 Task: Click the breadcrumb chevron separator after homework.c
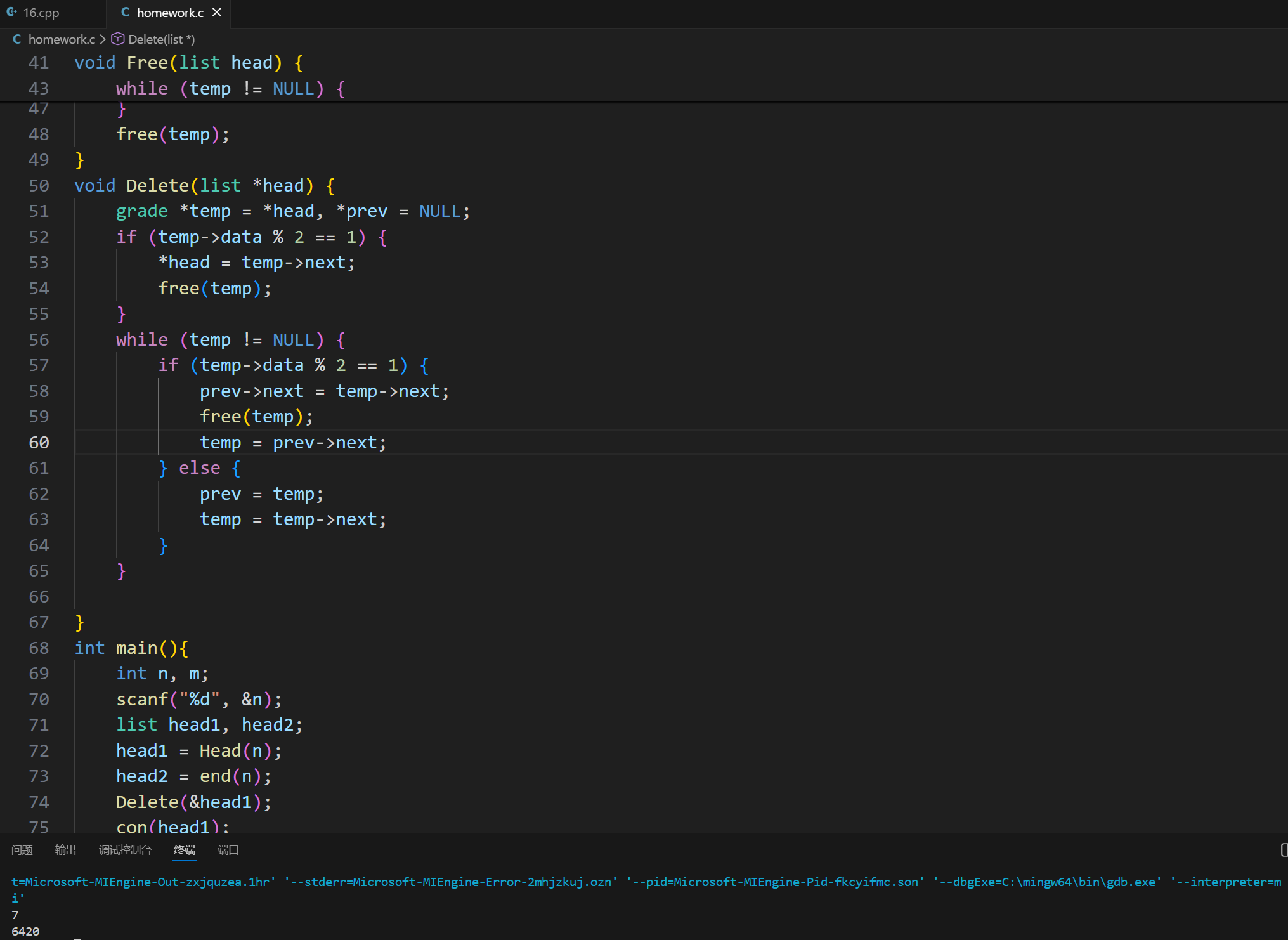click(103, 39)
